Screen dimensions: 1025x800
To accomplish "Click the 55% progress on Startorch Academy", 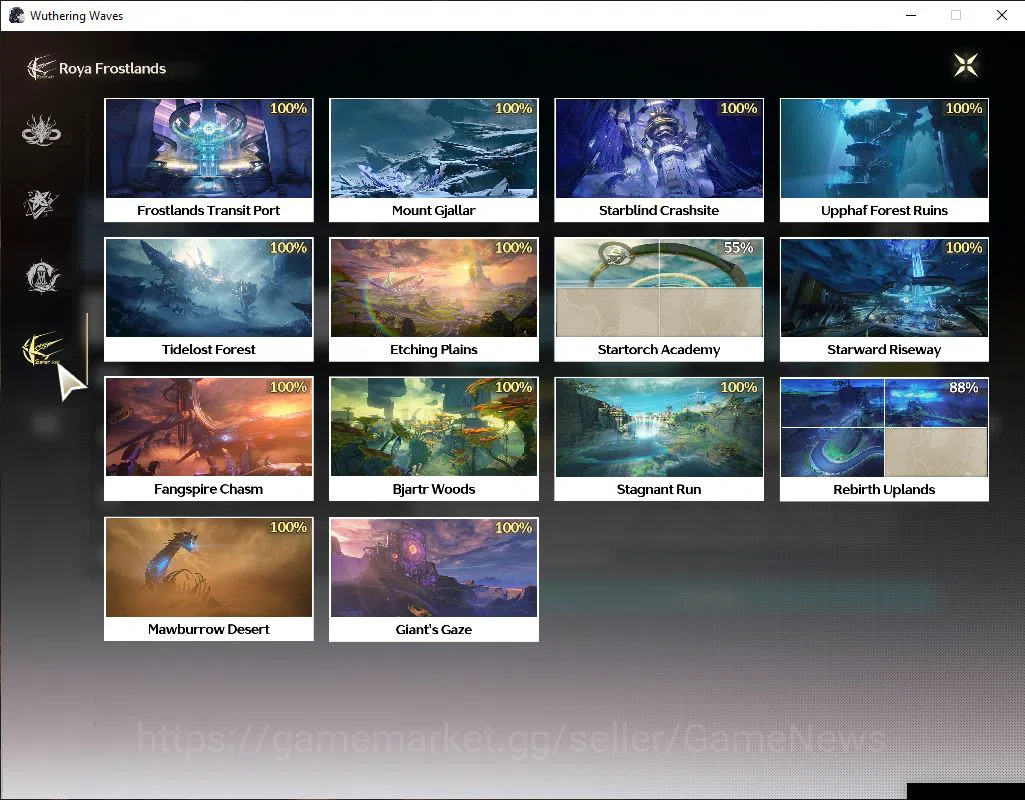I will 739,248.
